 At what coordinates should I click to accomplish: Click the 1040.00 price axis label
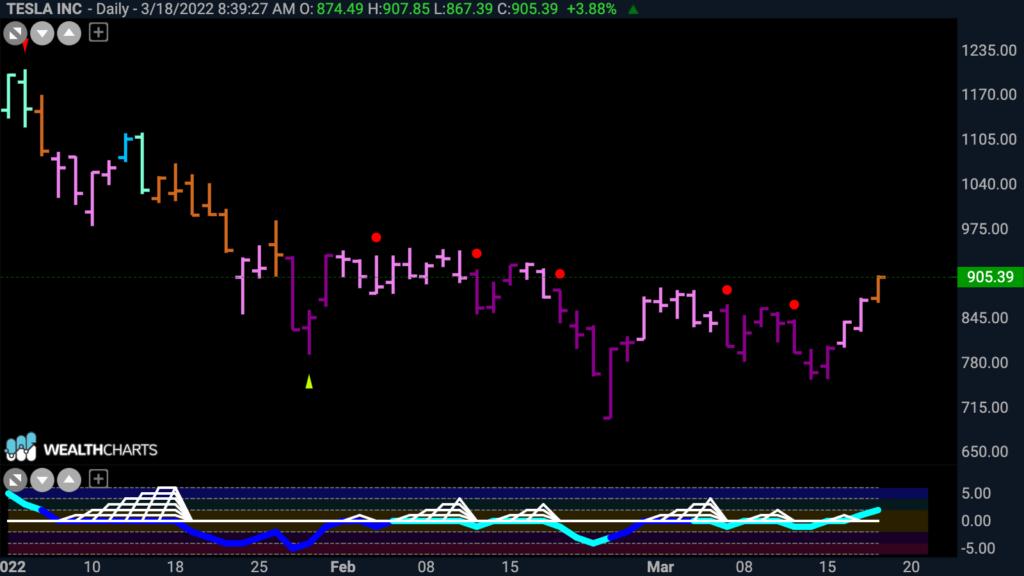(x=989, y=184)
